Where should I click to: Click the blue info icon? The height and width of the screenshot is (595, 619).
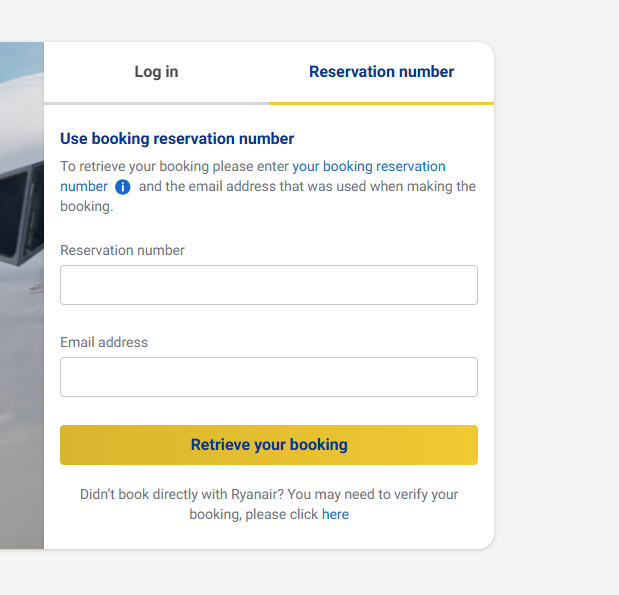point(123,187)
